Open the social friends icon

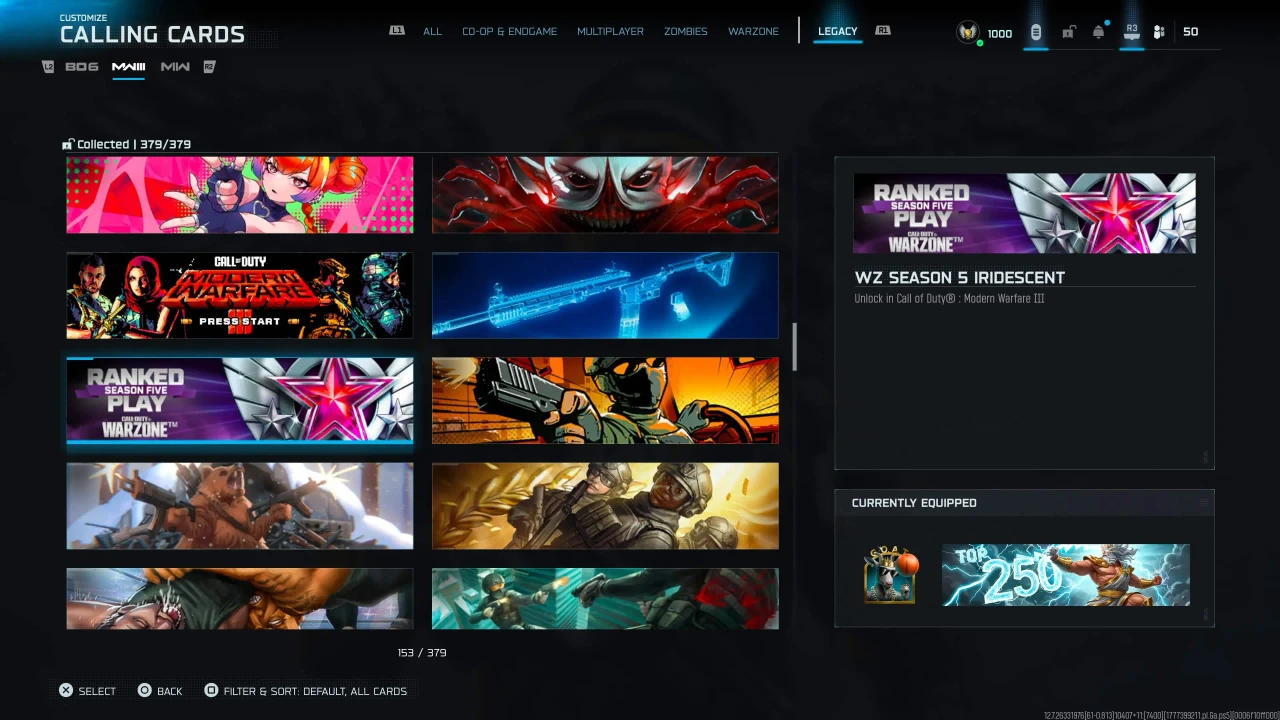pos(1159,32)
